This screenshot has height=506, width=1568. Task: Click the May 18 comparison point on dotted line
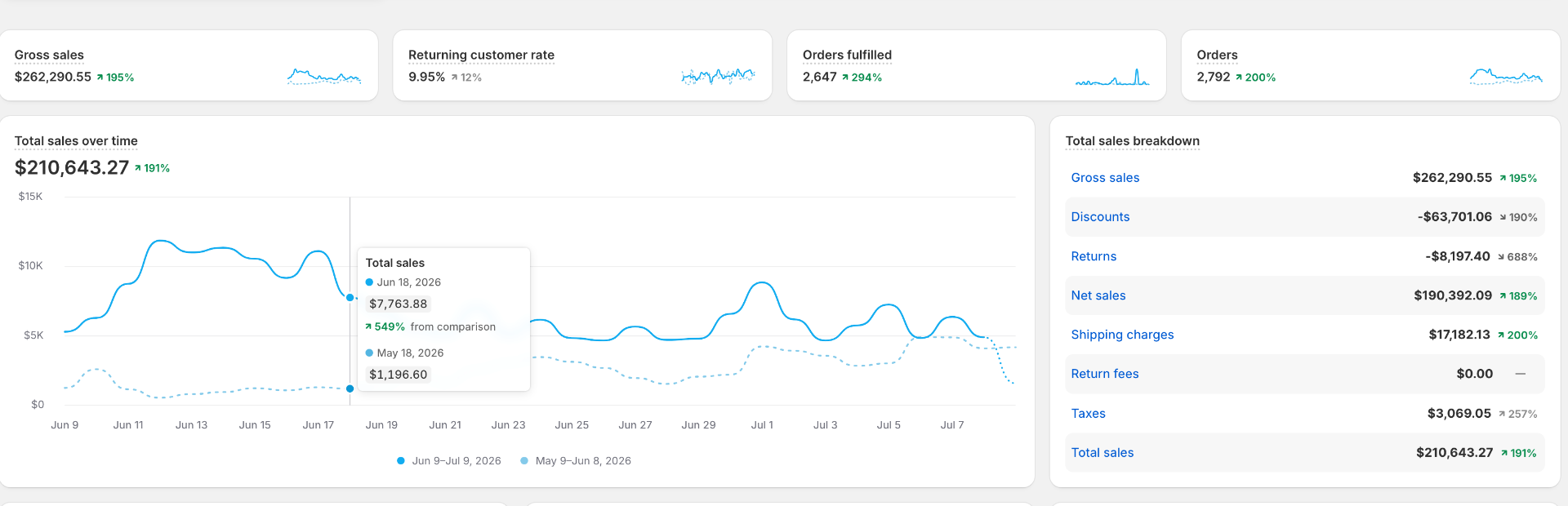[x=350, y=388]
